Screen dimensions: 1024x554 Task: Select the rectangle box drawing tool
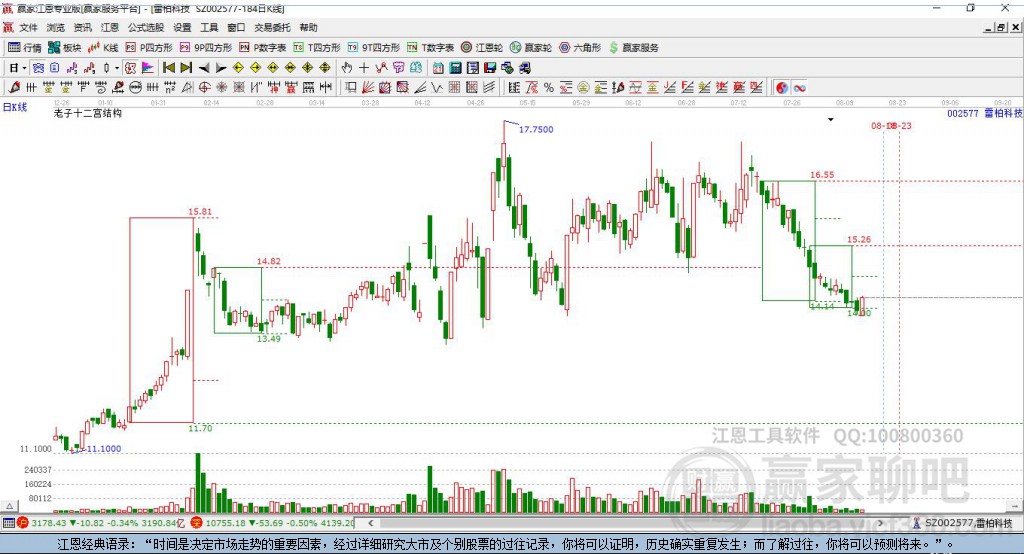coord(351,88)
